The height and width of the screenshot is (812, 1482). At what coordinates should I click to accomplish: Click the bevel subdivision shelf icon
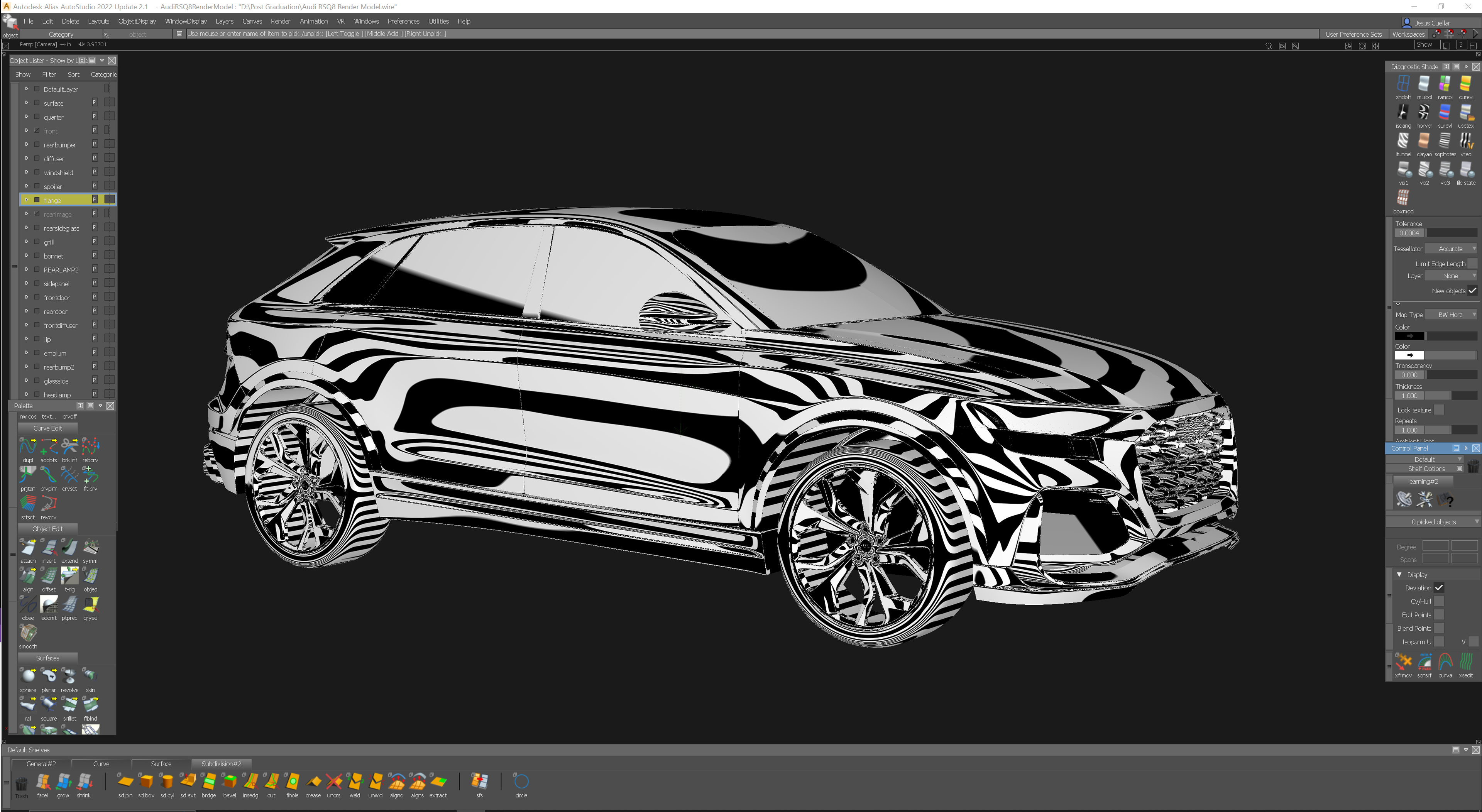[229, 782]
